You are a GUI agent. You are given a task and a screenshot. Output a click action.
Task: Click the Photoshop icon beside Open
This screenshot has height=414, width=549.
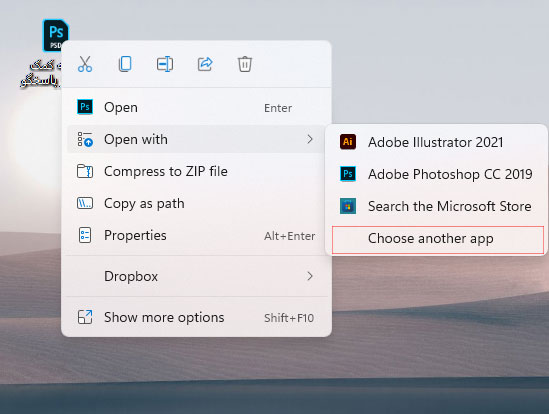(x=85, y=107)
